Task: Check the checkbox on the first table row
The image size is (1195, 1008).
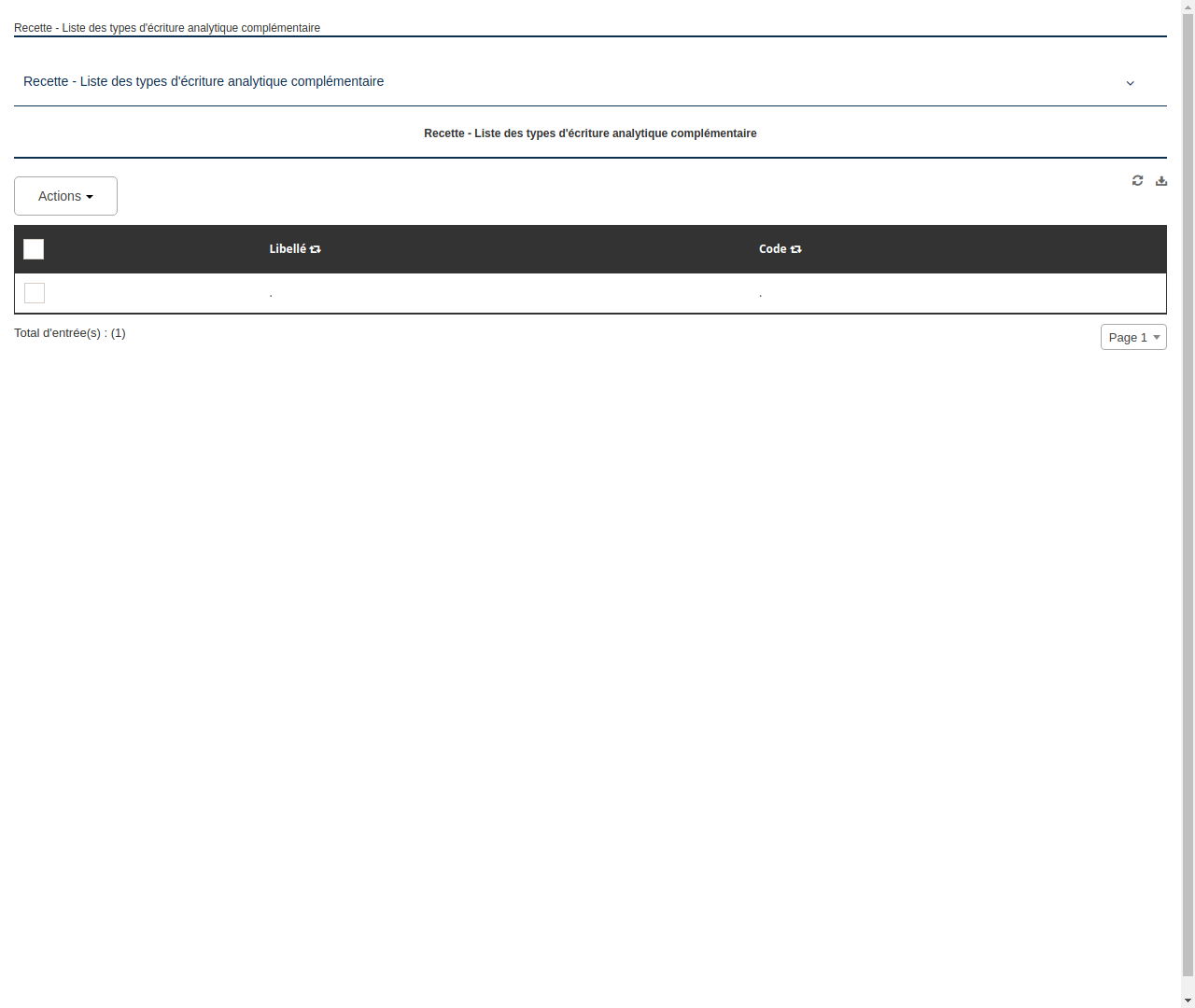Action: click(x=34, y=292)
